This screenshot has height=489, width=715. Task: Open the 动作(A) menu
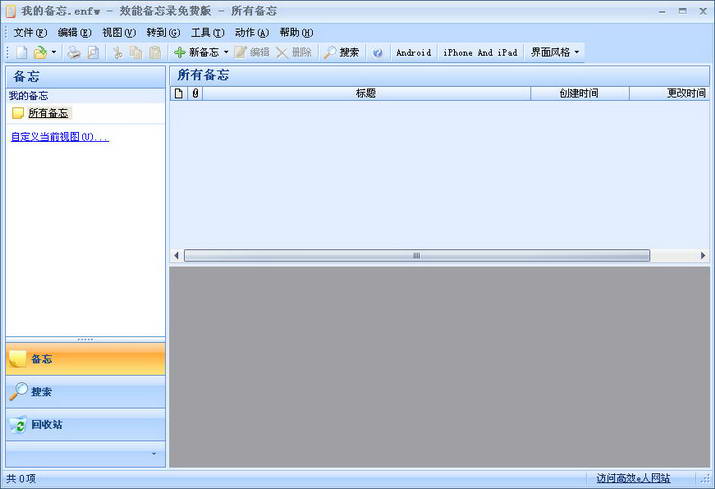[252, 33]
